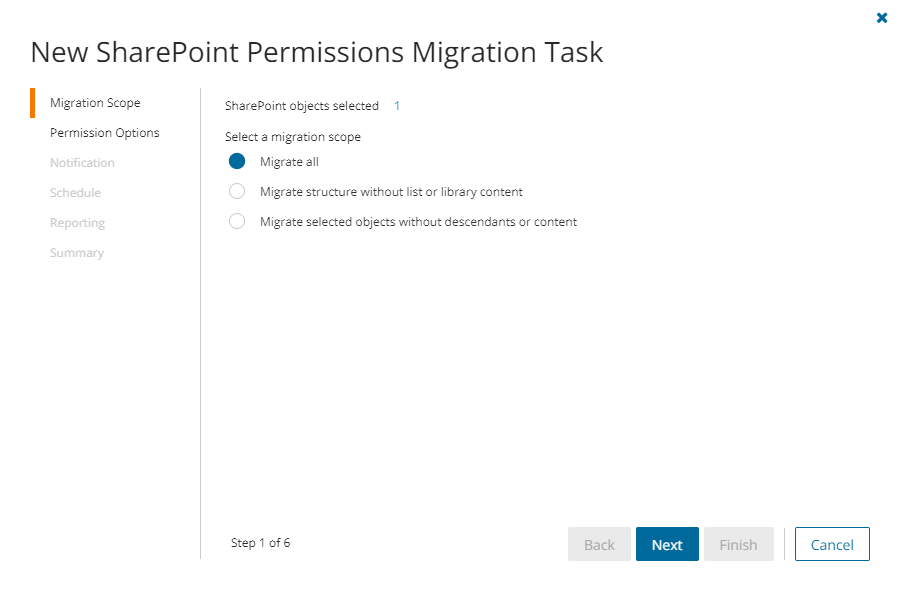
Task: Open the Migration Scope step
Action: click(95, 103)
